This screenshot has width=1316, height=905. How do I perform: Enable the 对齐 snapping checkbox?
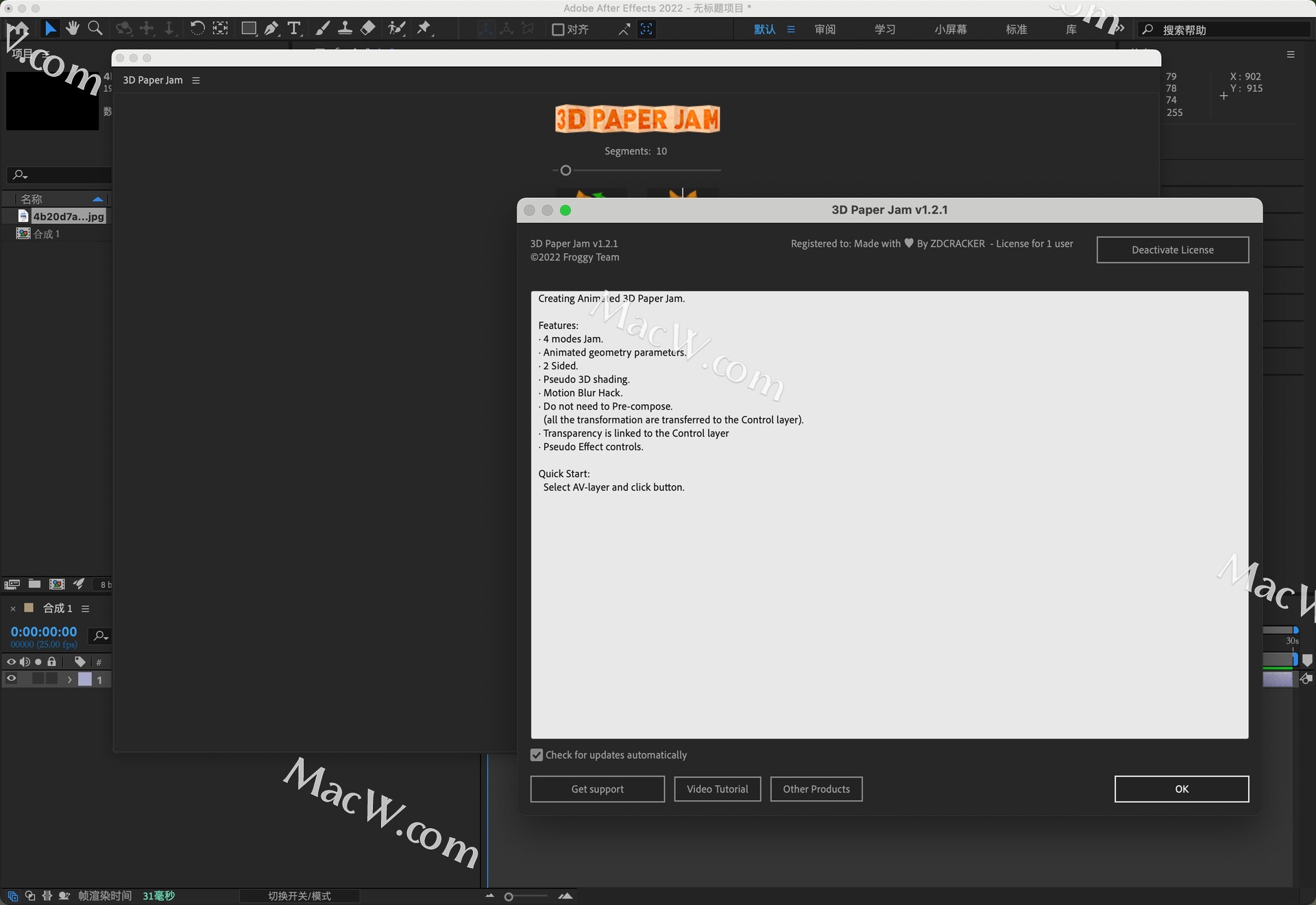[x=558, y=29]
